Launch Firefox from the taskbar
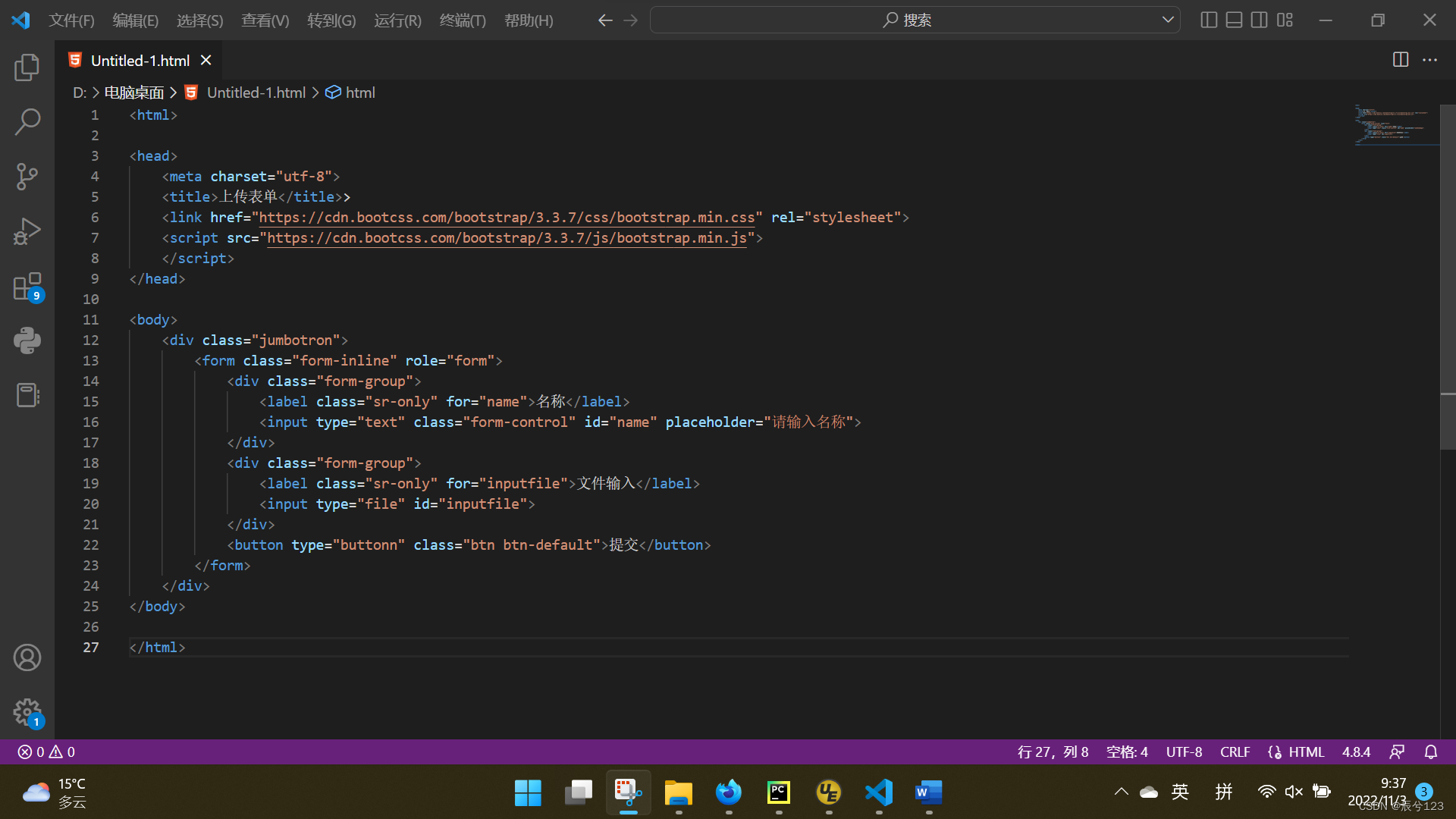Screen dimensions: 1456x819 pos(729,793)
